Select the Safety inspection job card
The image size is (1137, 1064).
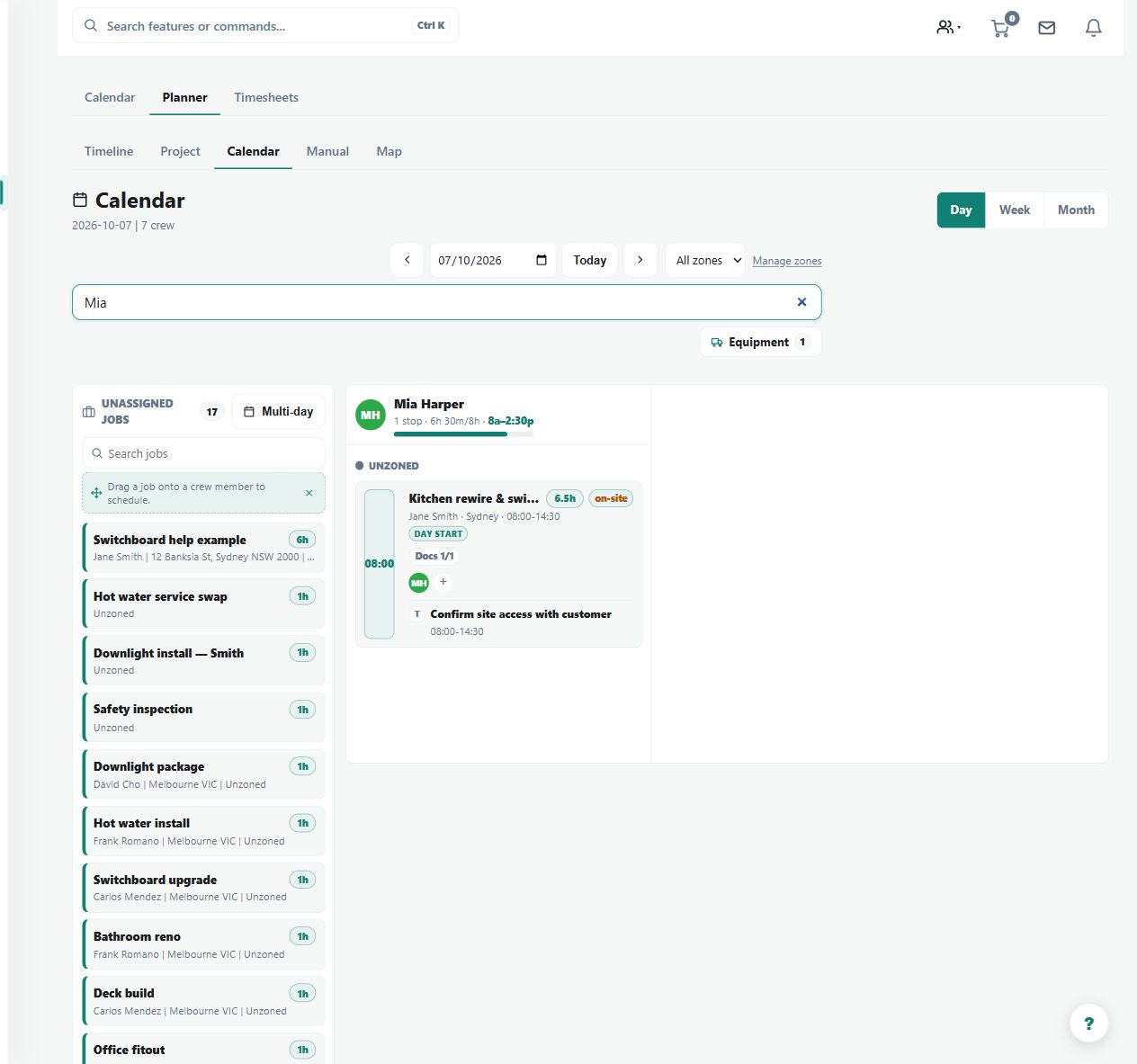click(x=203, y=717)
